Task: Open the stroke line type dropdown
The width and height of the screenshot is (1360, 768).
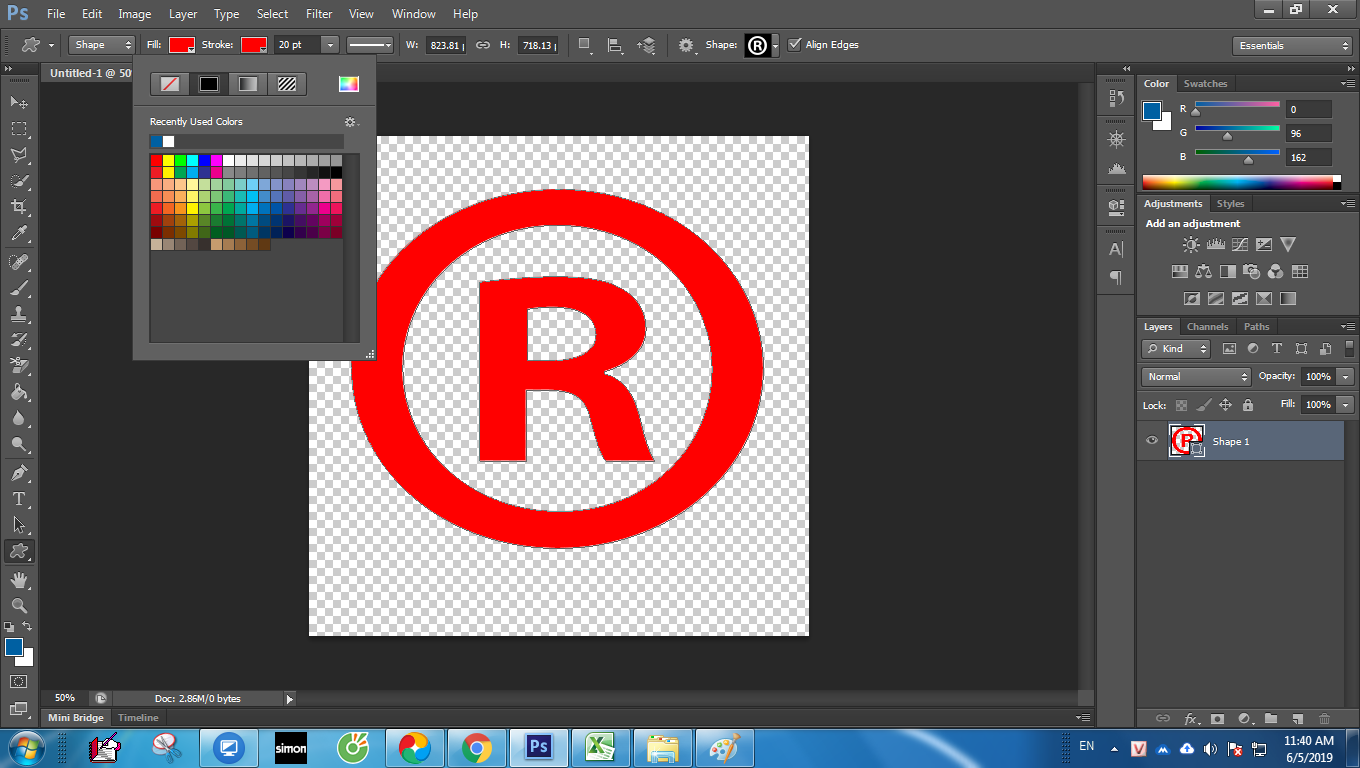Action: 370,45
